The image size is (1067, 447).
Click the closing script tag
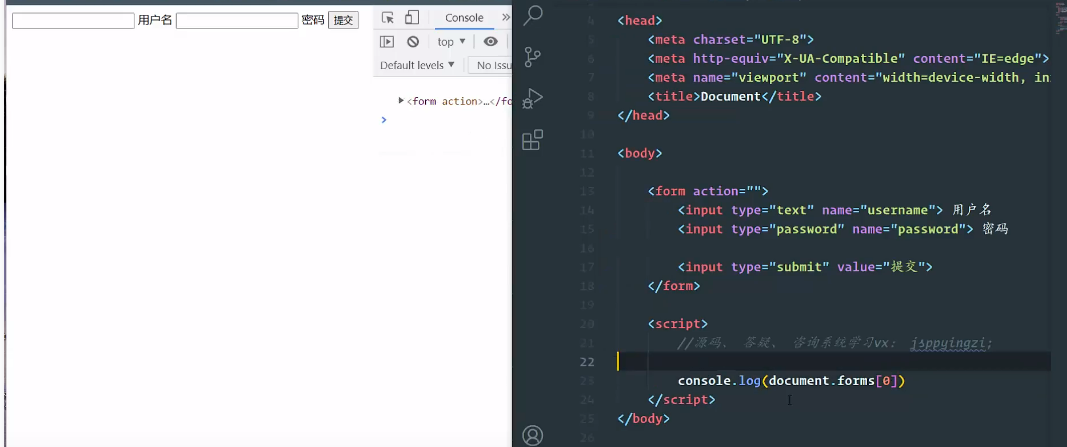pos(682,400)
